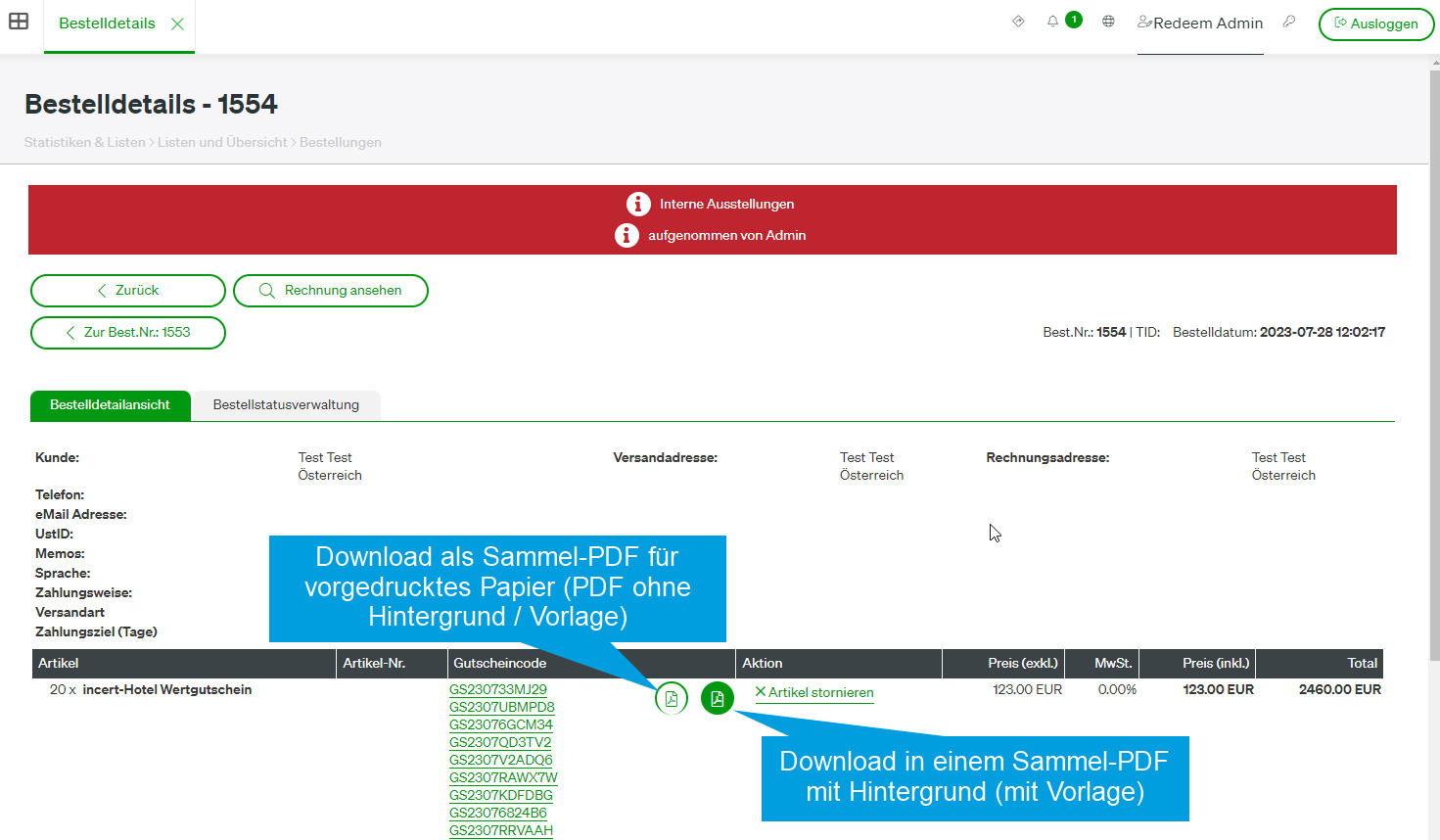Click the info icon beside Interne Ausstellungen

(x=638, y=204)
